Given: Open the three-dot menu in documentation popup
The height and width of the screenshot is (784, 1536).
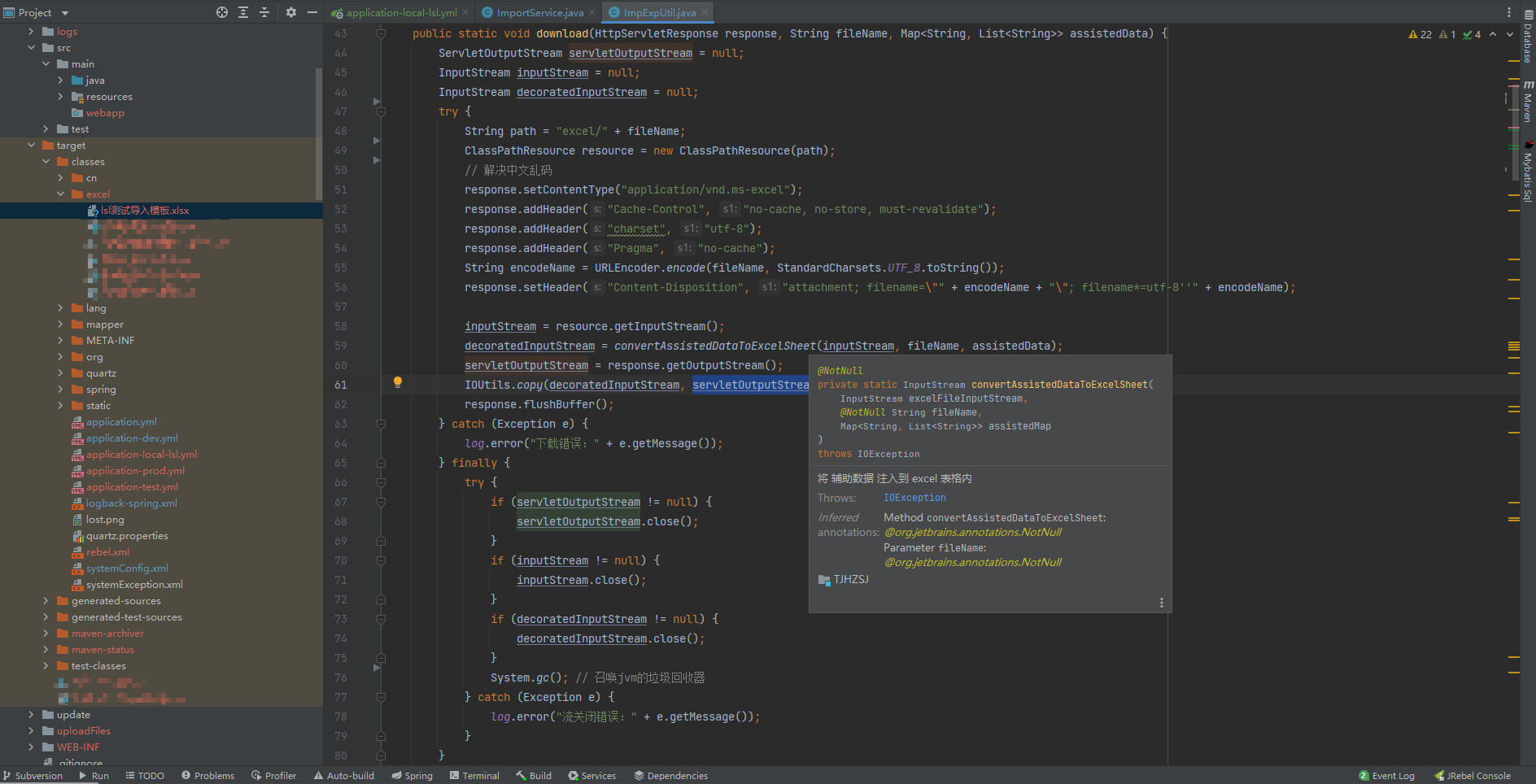Looking at the screenshot, I should tap(1161, 603).
